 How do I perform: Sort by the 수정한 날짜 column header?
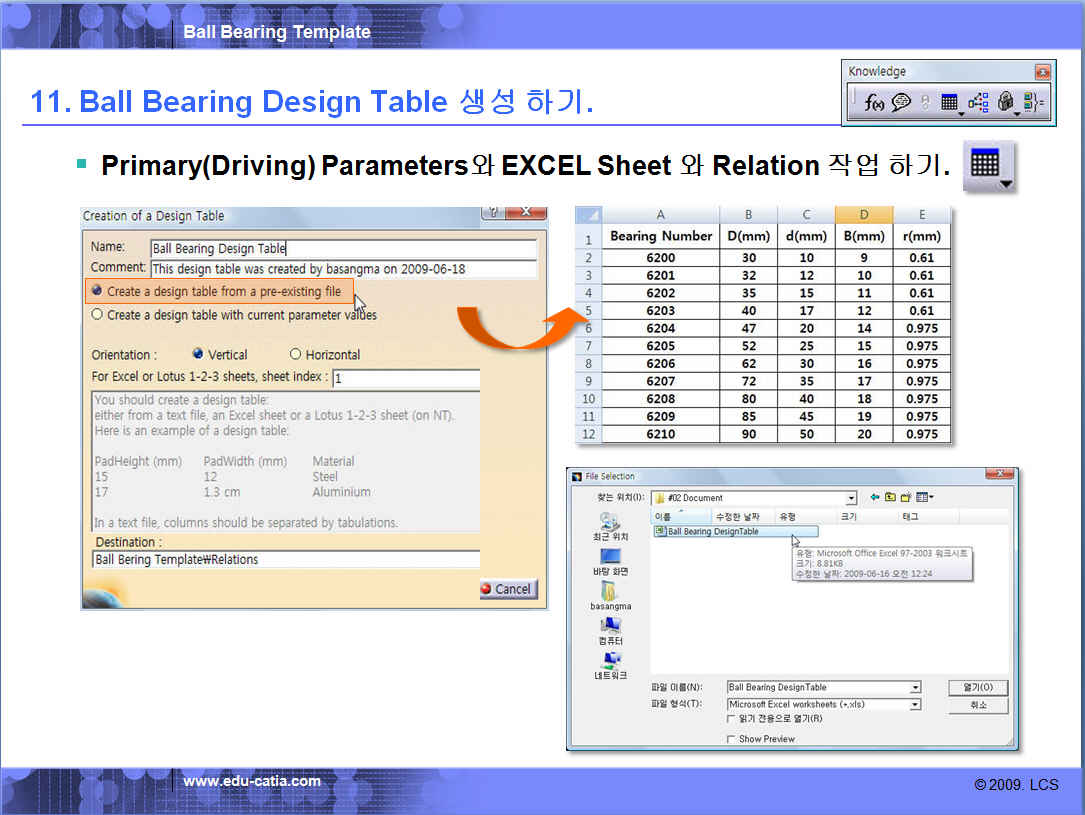[x=740, y=517]
